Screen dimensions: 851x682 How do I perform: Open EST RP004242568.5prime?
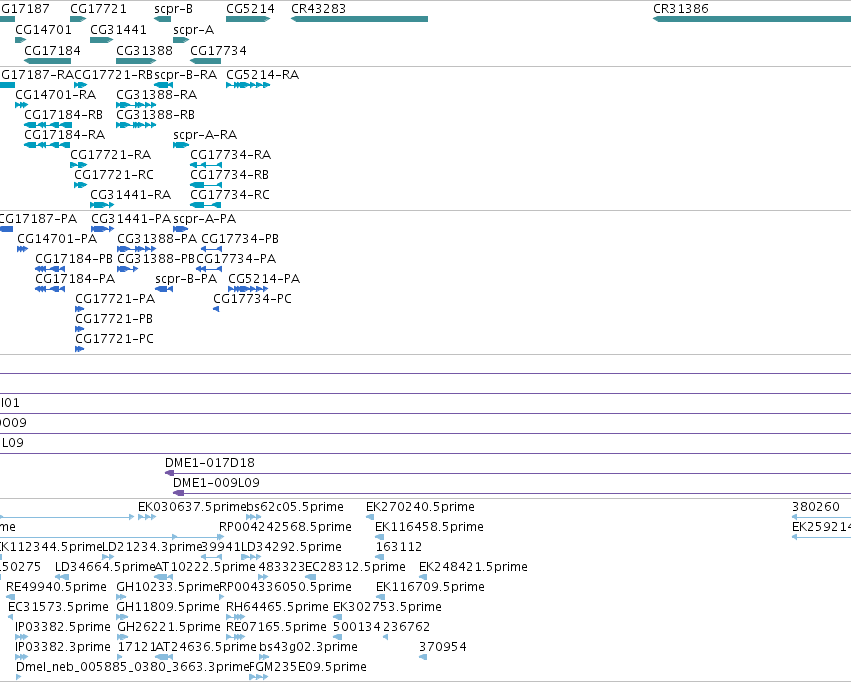(x=221, y=537)
